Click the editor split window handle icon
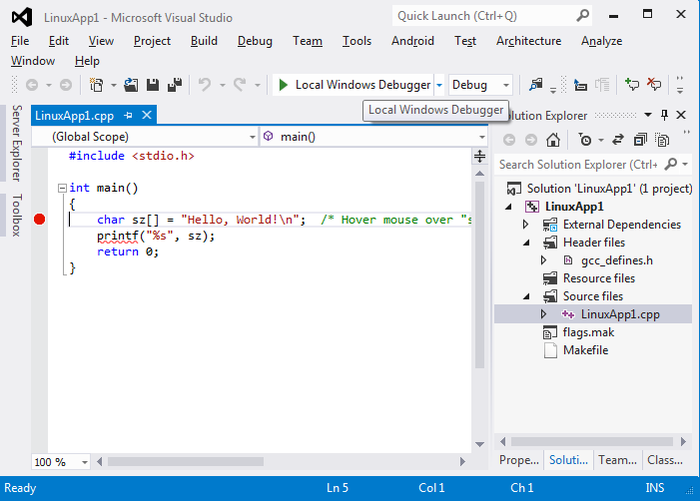 click(479, 156)
